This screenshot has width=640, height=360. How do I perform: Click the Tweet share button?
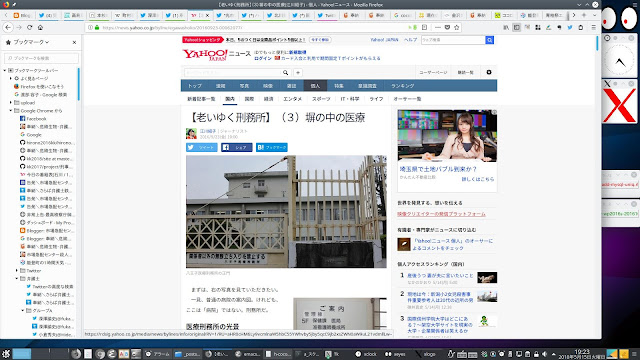click(x=202, y=147)
